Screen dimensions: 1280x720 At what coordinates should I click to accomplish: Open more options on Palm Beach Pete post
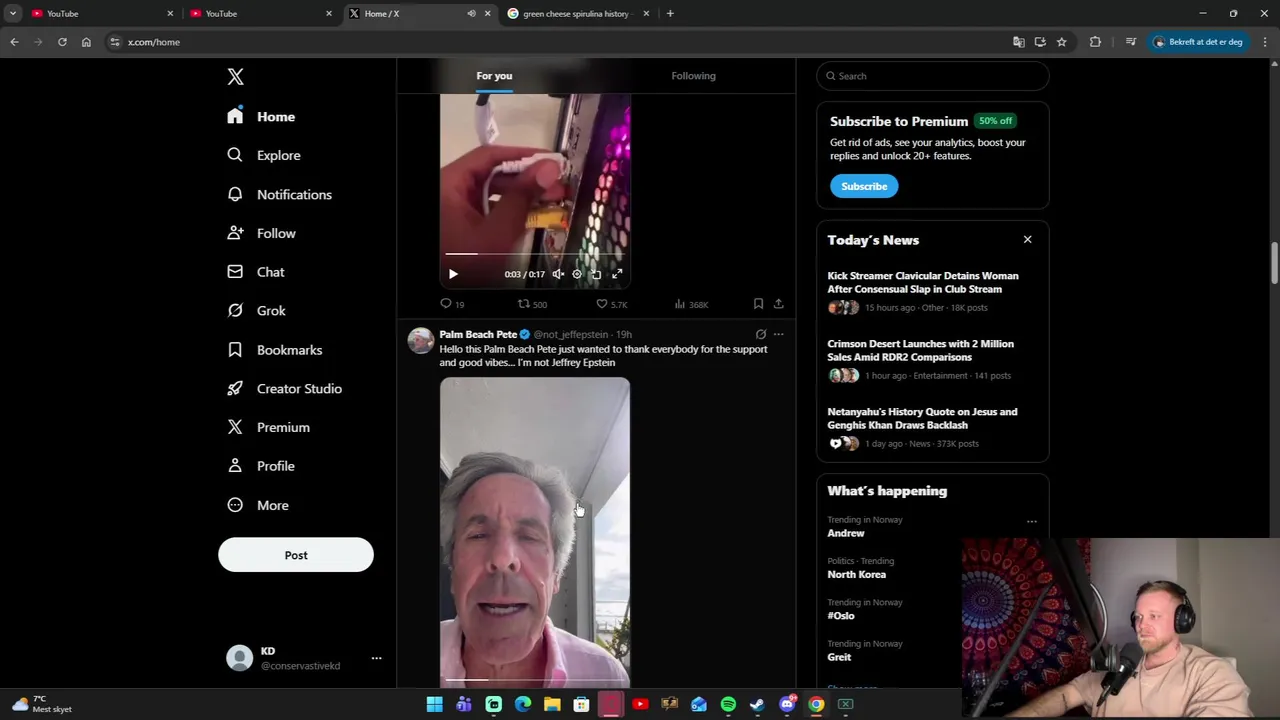pyautogui.click(x=778, y=334)
